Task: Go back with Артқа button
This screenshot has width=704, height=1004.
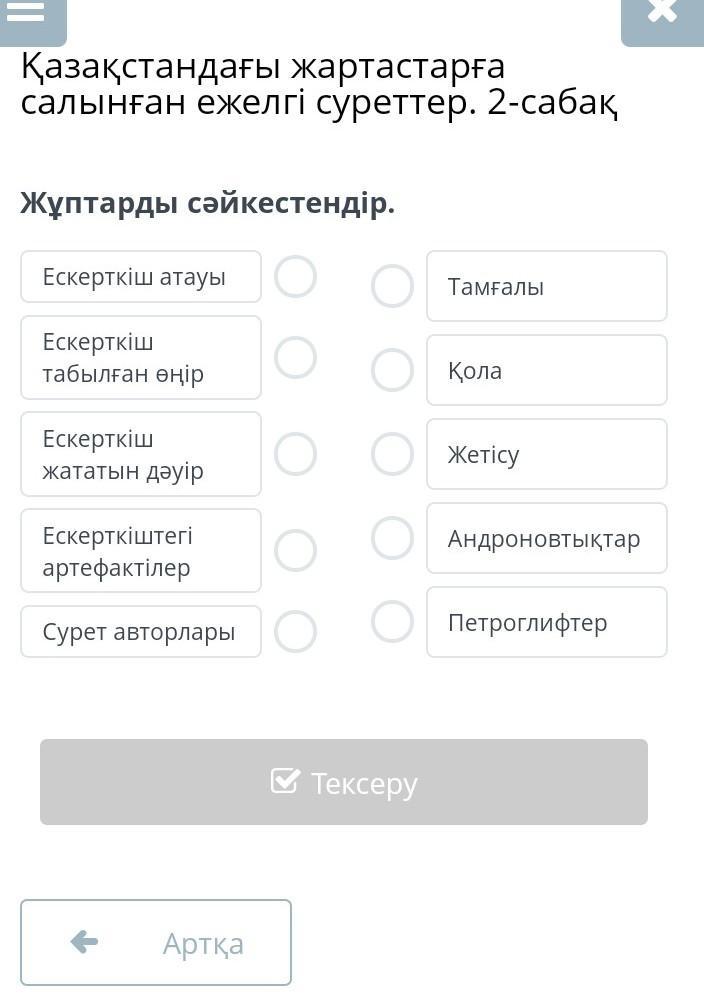Action: click(156, 942)
